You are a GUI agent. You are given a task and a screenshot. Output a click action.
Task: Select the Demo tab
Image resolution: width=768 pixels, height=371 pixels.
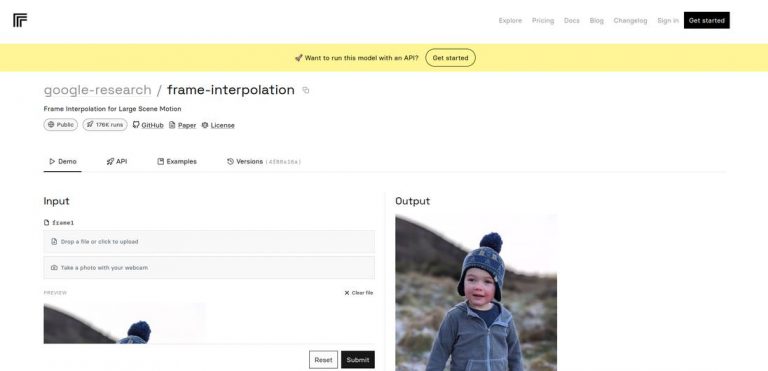point(63,162)
